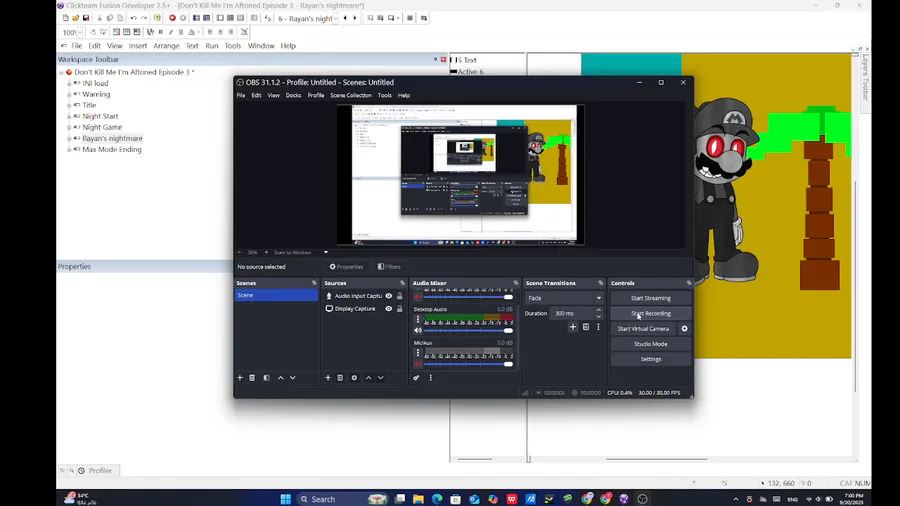The height and width of the screenshot is (506, 900).
Task: Add a new scene with plus icon
Action: (240, 377)
